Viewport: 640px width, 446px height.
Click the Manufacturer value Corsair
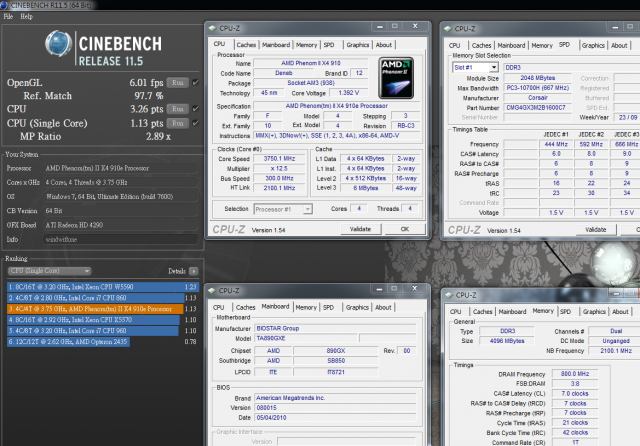point(538,98)
